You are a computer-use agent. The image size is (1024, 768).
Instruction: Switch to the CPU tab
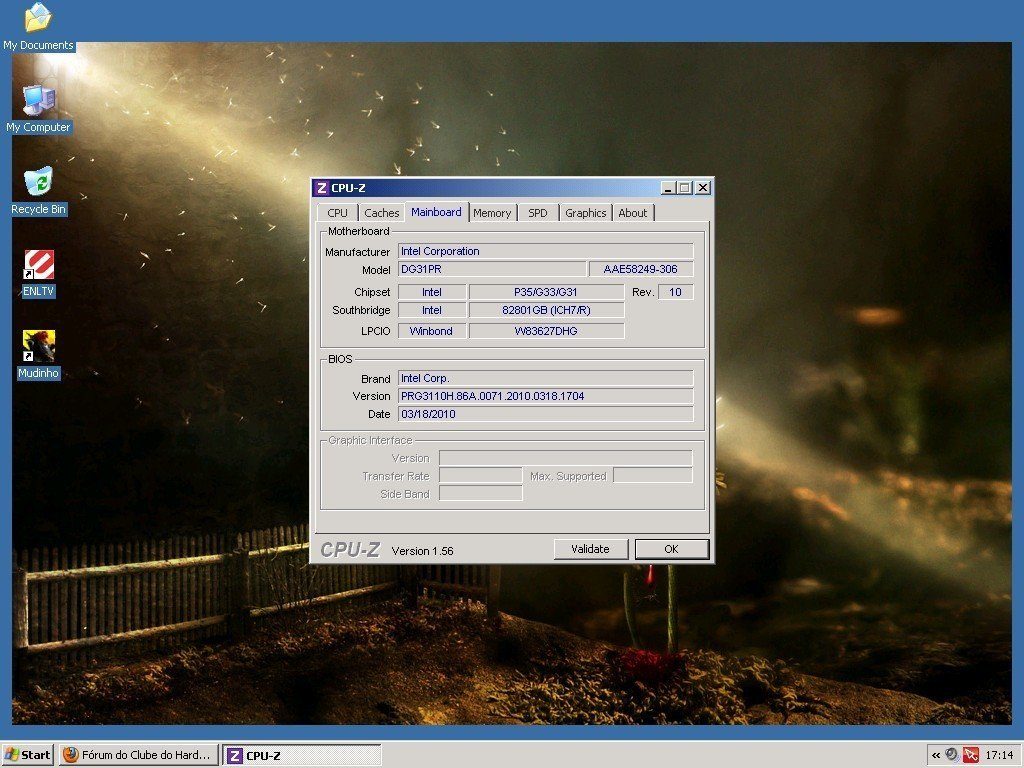tap(337, 213)
